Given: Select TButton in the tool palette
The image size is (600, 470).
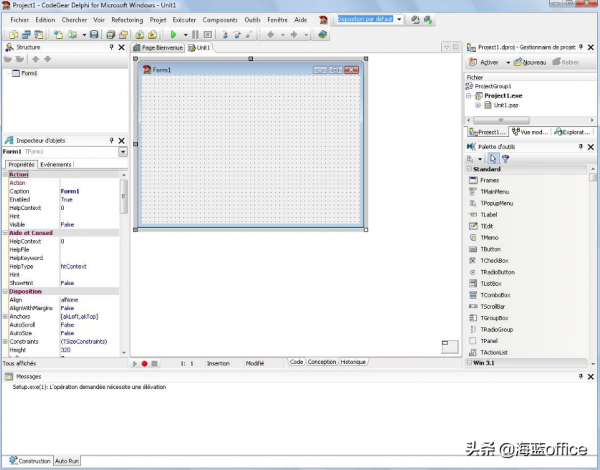Looking at the screenshot, I should pos(489,249).
